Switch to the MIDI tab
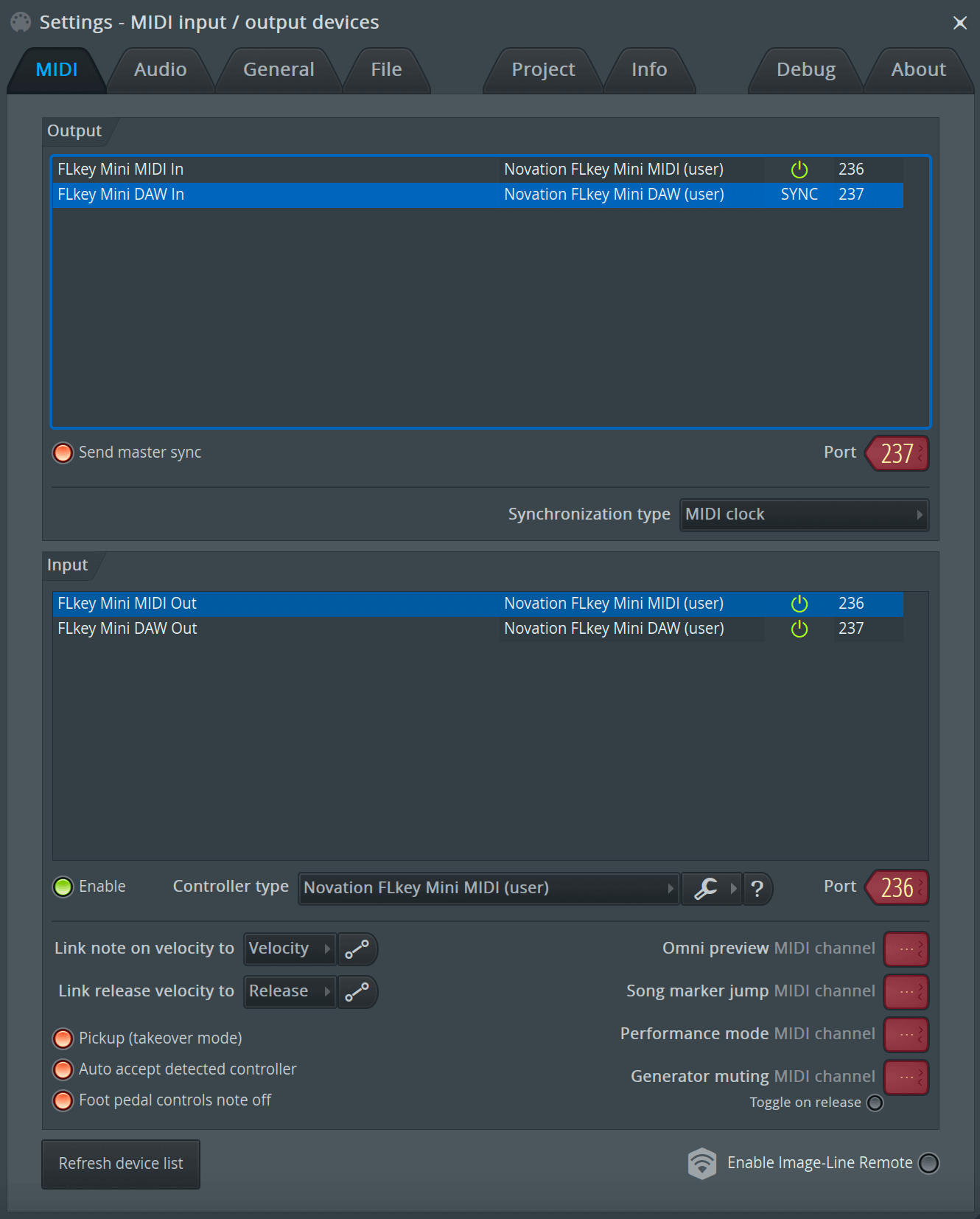The width and height of the screenshot is (980, 1219). click(57, 70)
